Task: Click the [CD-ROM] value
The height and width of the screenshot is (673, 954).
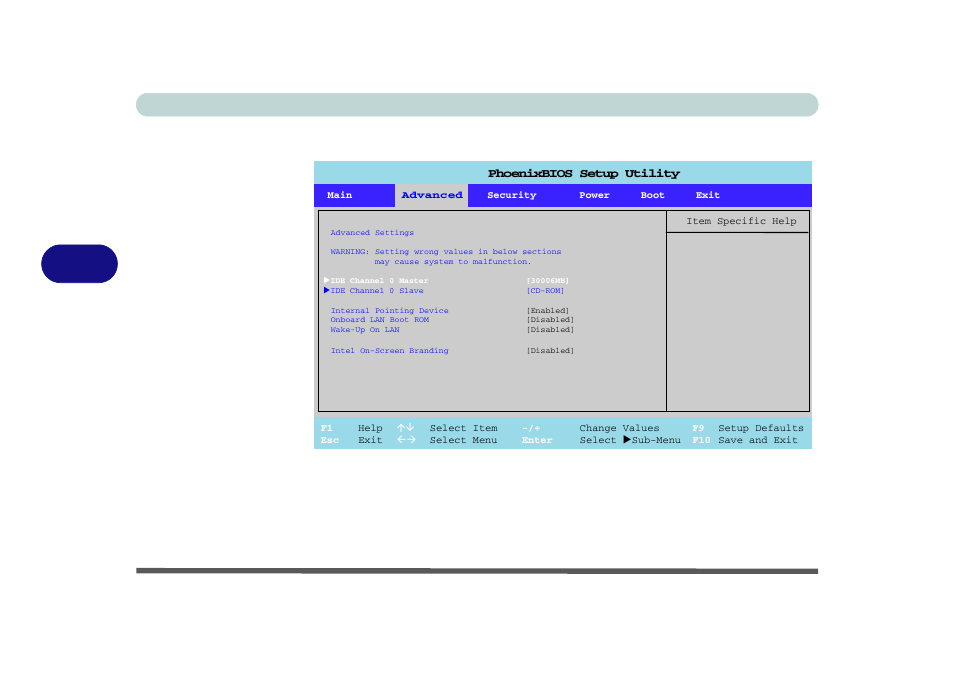Action: pyautogui.click(x=545, y=291)
